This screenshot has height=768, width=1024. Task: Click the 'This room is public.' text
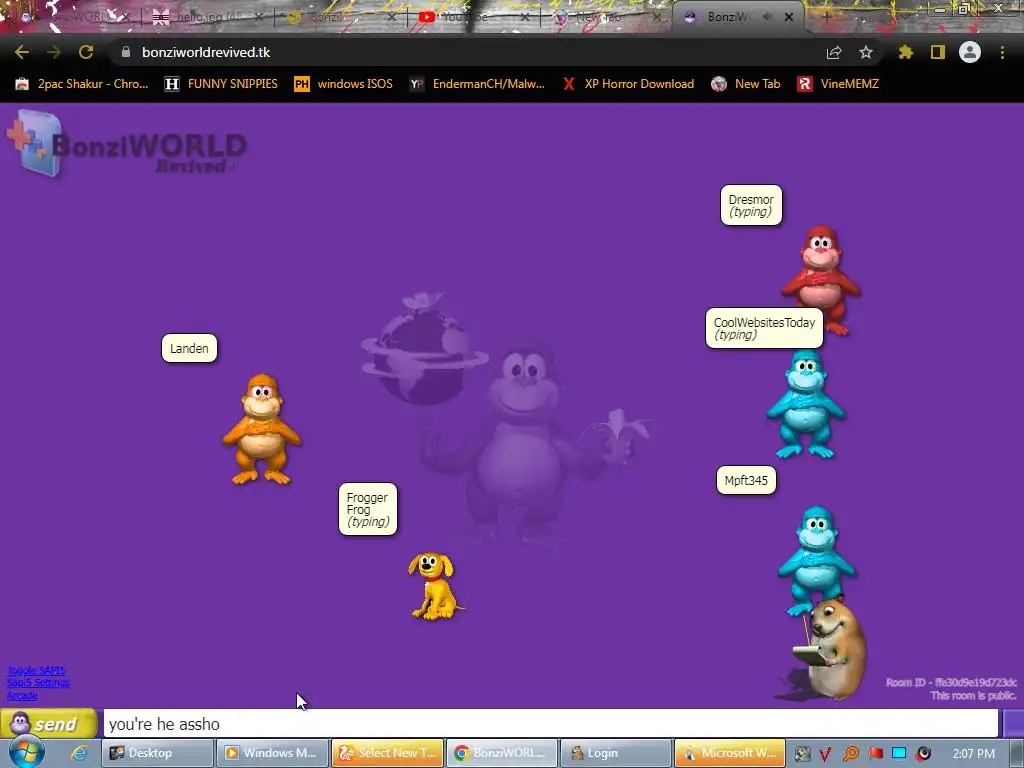click(x=973, y=696)
